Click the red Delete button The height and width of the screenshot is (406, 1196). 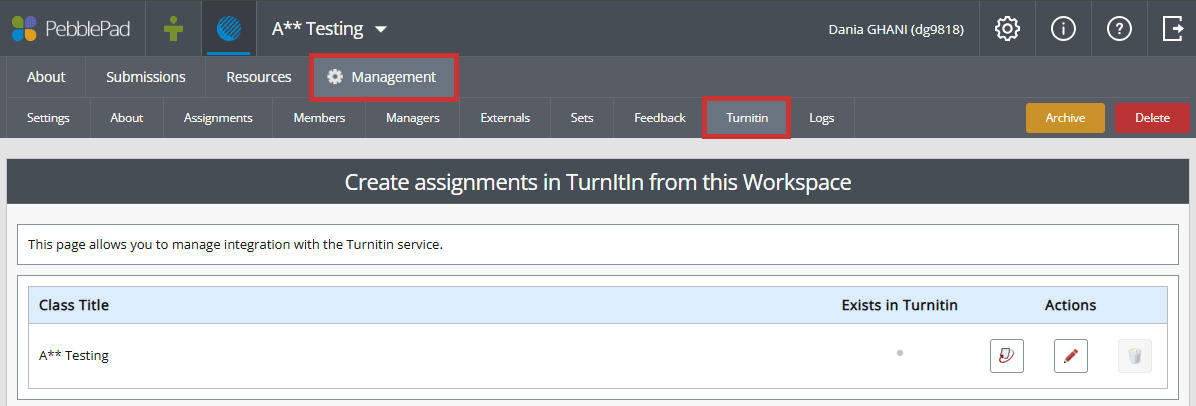[x=1152, y=118]
